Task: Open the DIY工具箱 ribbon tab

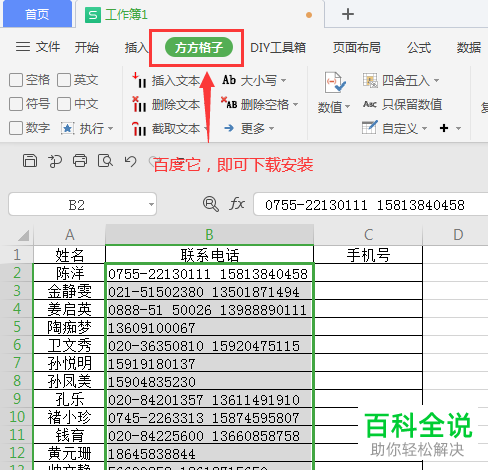Action: coord(278,47)
